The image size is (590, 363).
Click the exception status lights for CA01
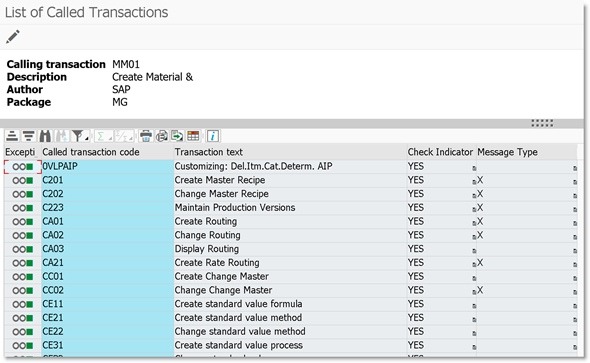click(23, 222)
